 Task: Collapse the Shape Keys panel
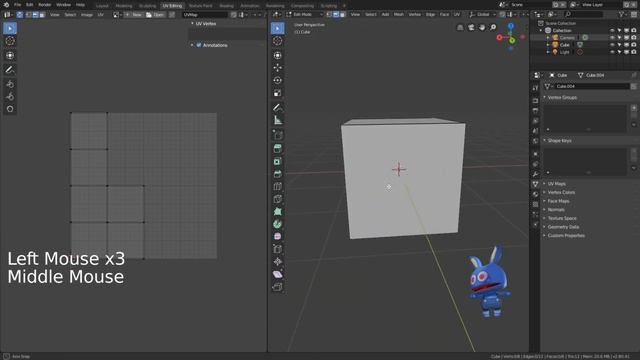(544, 140)
